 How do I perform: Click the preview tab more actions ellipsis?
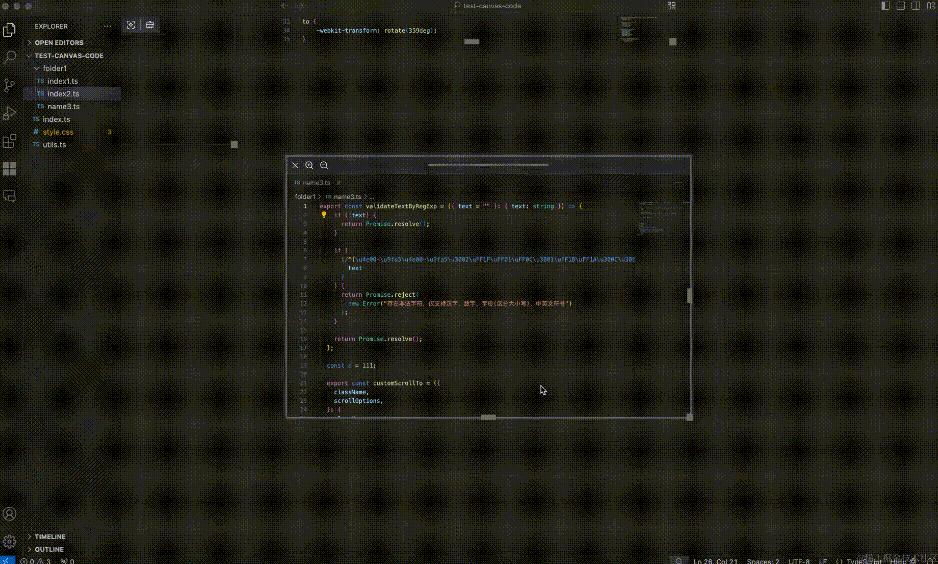[679, 182]
